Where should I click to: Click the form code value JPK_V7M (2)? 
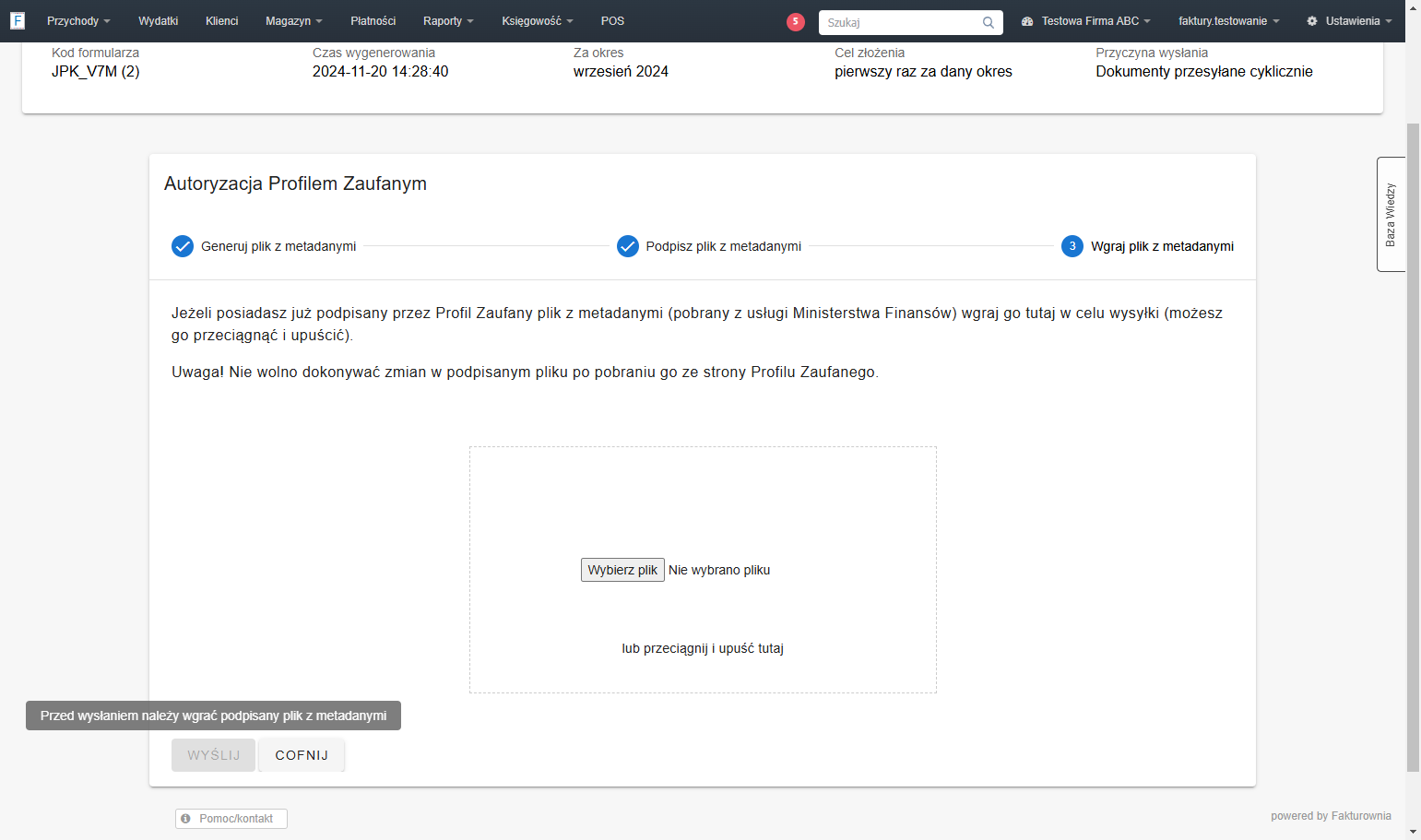click(96, 72)
